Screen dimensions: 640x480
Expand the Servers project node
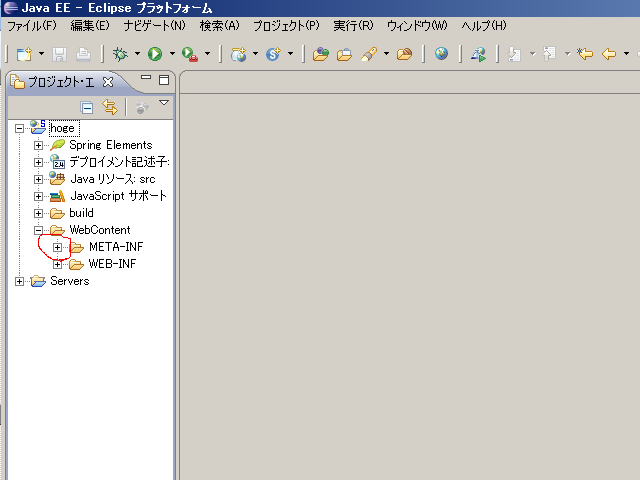pyautogui.click(x=19, y=282)
